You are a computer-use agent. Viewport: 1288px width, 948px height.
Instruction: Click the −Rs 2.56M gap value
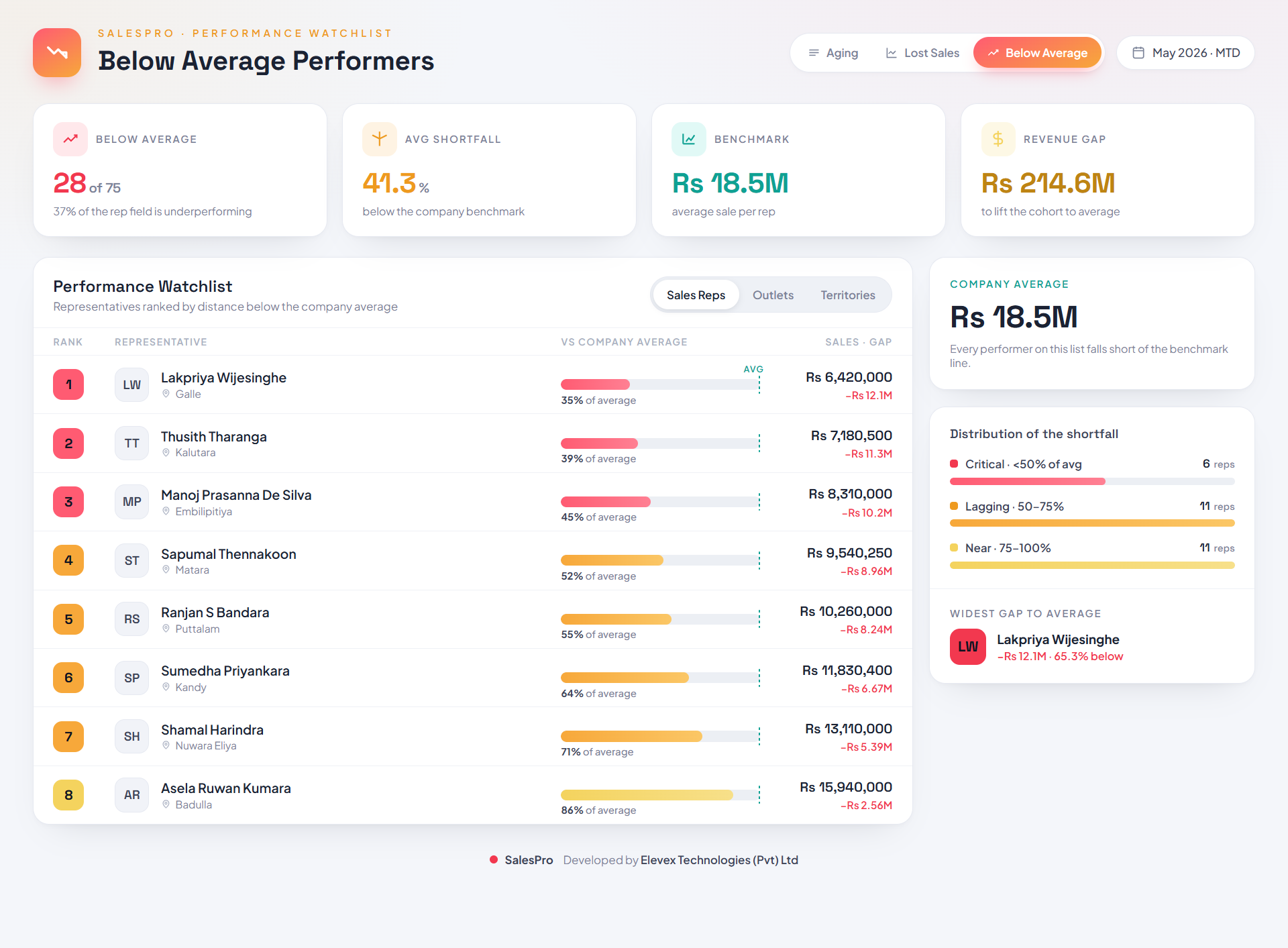coord(866,806)
